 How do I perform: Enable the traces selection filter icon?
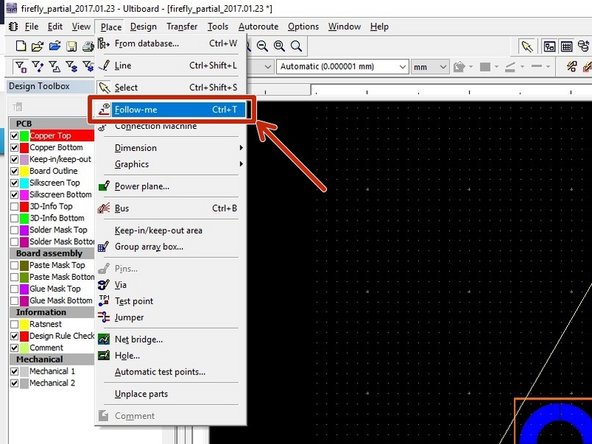(x=37, y=67)
